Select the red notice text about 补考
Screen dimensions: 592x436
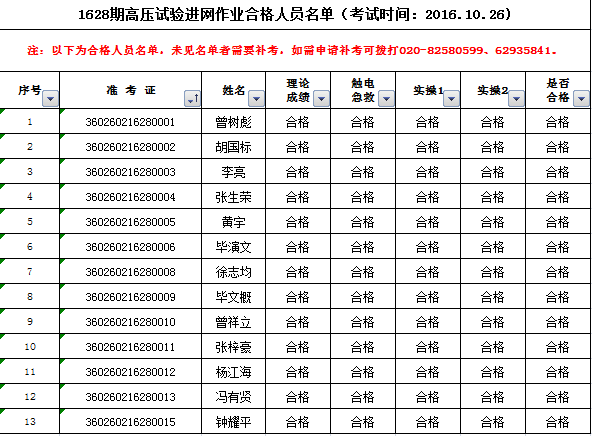(292, 50)
